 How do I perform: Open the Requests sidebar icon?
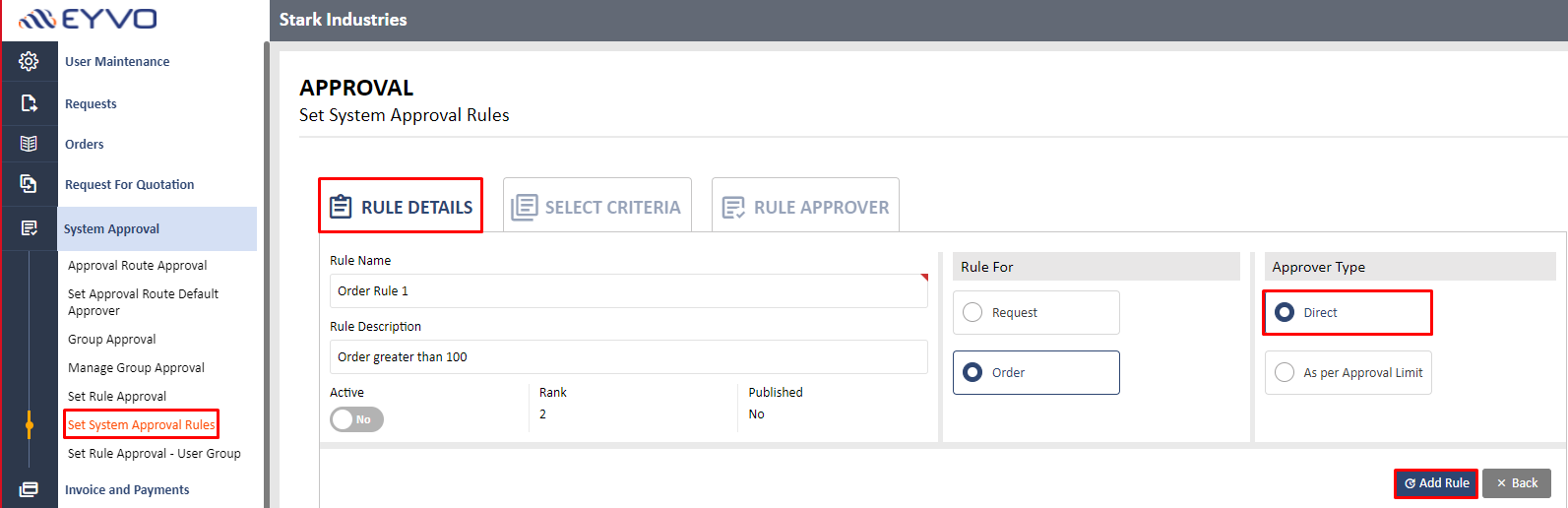pyautogui.click(x=29, y=102)
